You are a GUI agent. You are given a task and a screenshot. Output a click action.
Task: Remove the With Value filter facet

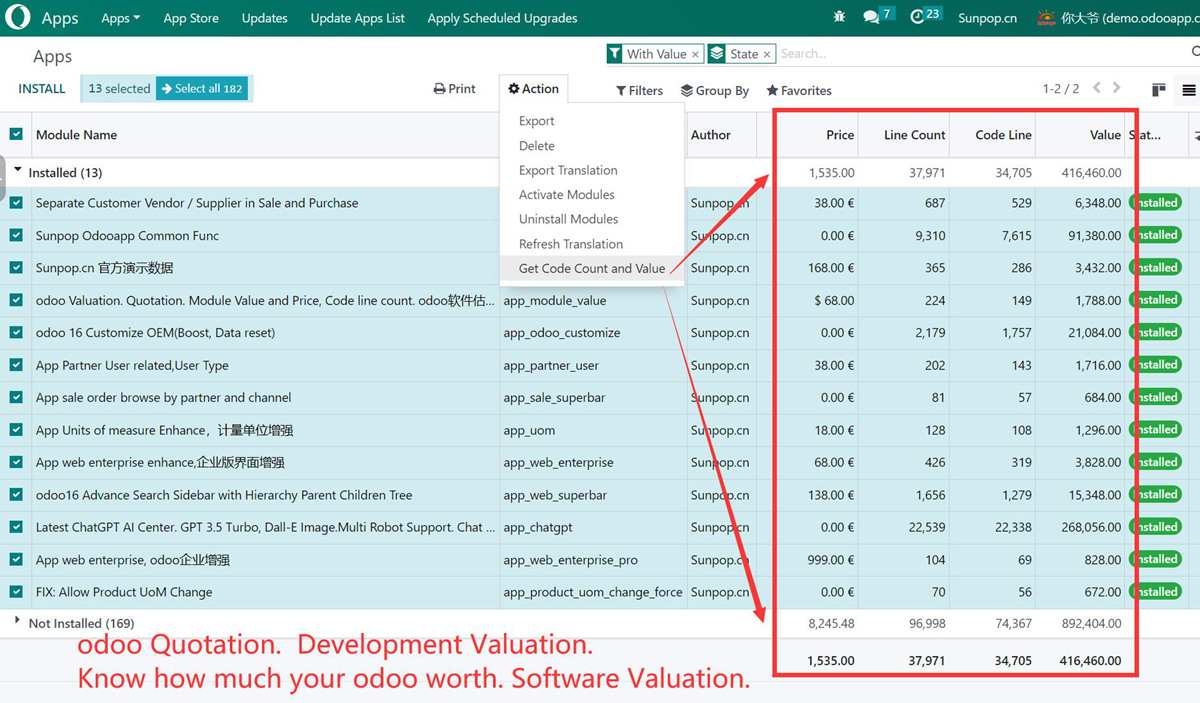(x=696, y=54)
